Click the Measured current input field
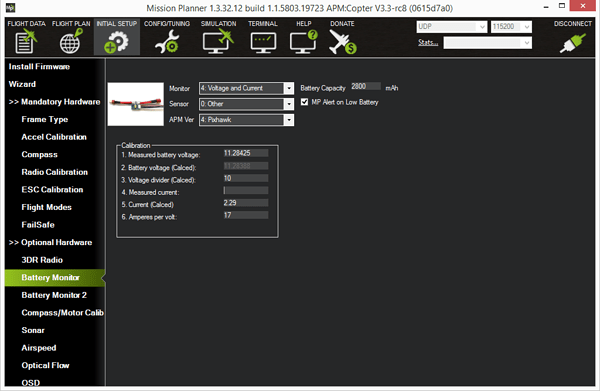The height and width of the screenshot is (391, 600). pyautogui.click(x=246, y=191)
